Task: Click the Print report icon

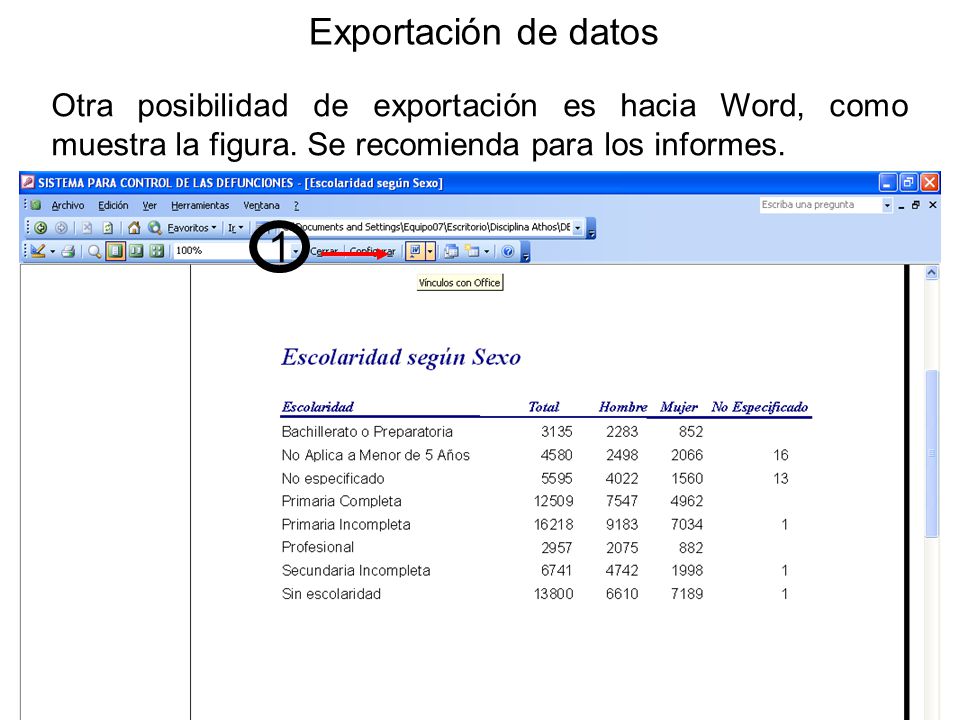Action: (69, 251)
